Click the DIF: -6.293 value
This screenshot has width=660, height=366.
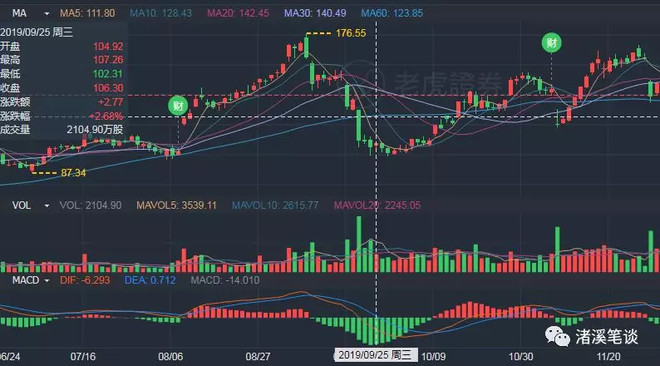click(x=85, y=281)
